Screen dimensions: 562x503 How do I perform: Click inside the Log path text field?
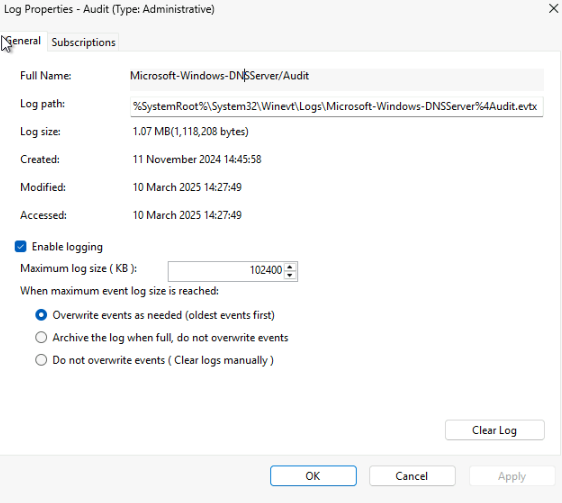337,106
